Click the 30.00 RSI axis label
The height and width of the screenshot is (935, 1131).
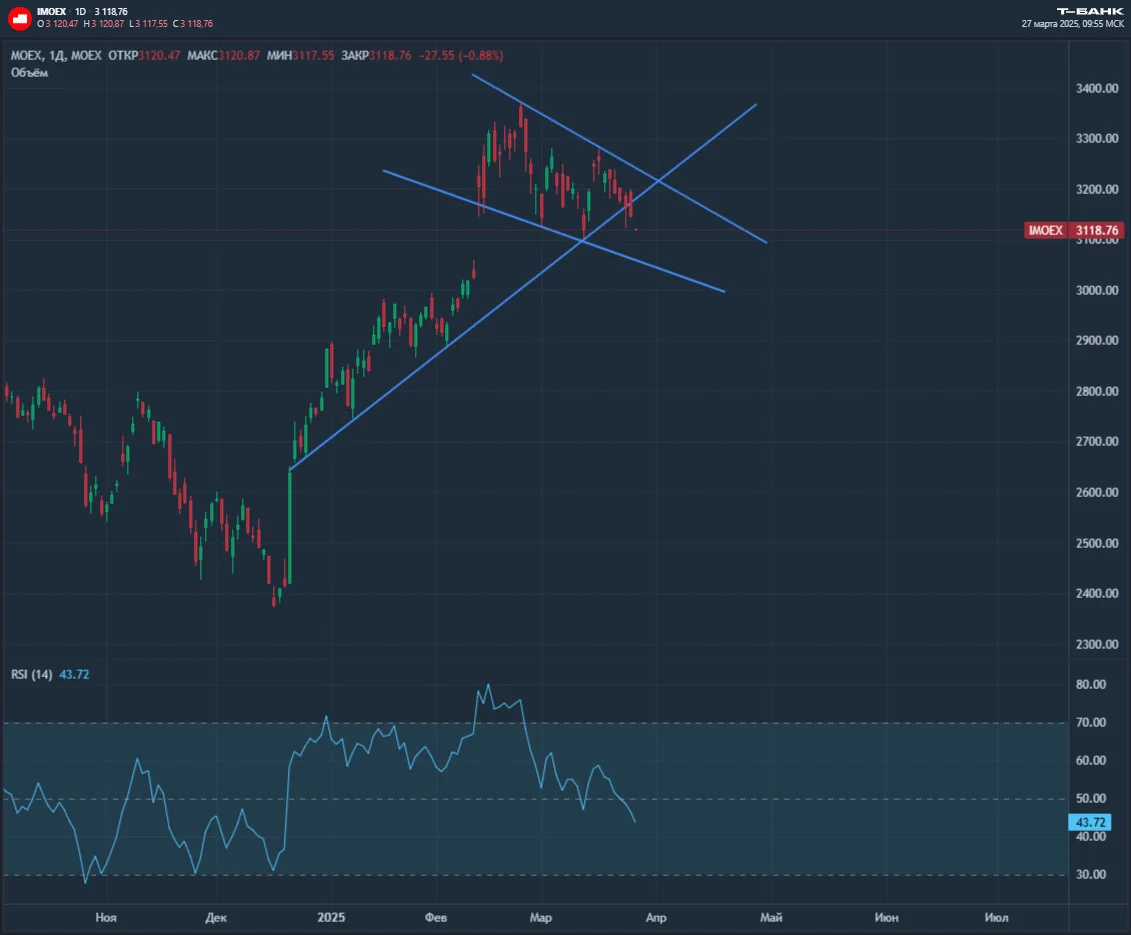coord(1091,874)
